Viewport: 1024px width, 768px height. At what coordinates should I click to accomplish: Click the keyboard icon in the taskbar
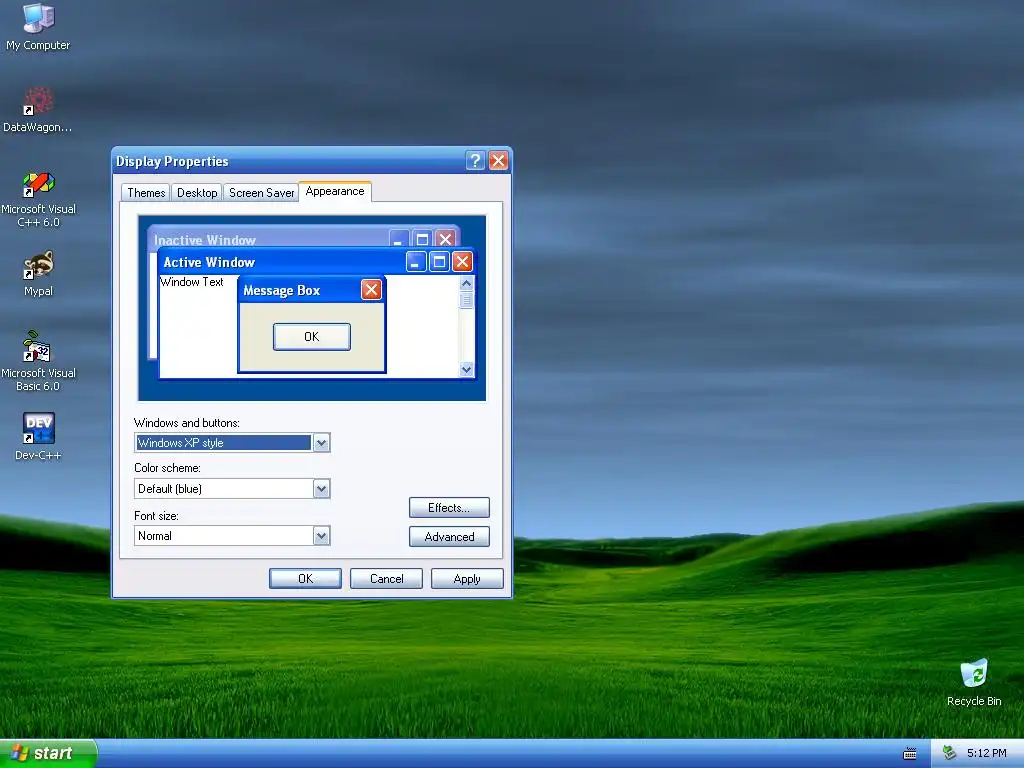point(910,754)
